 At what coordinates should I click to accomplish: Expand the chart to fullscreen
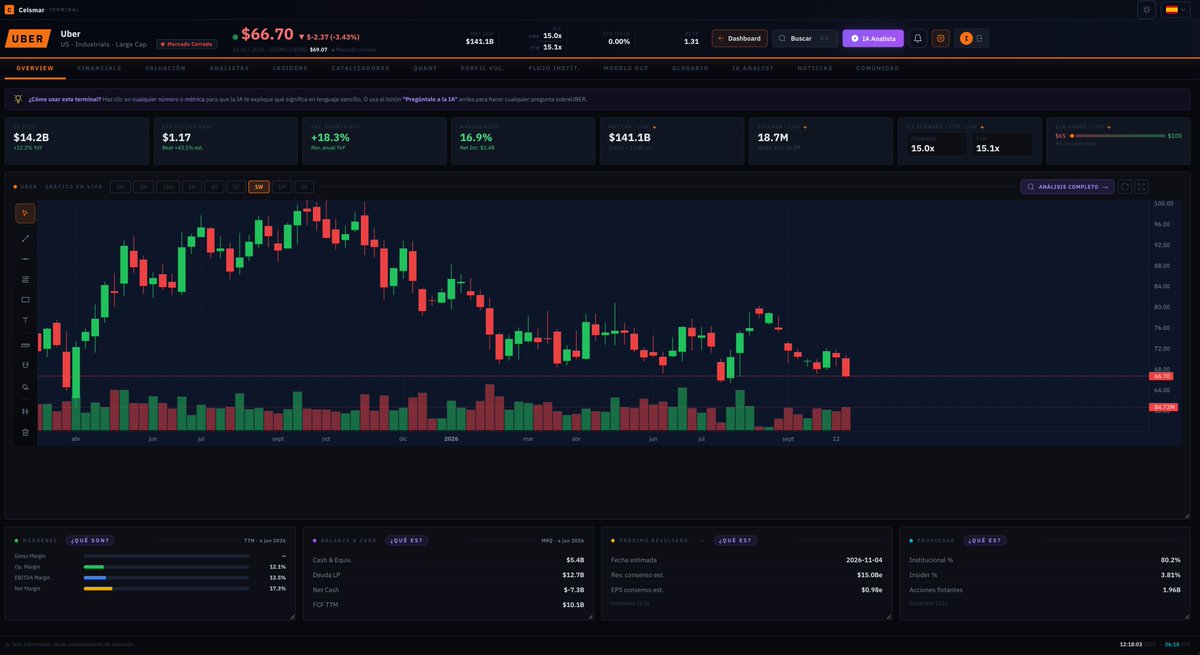pos(1142,186)
